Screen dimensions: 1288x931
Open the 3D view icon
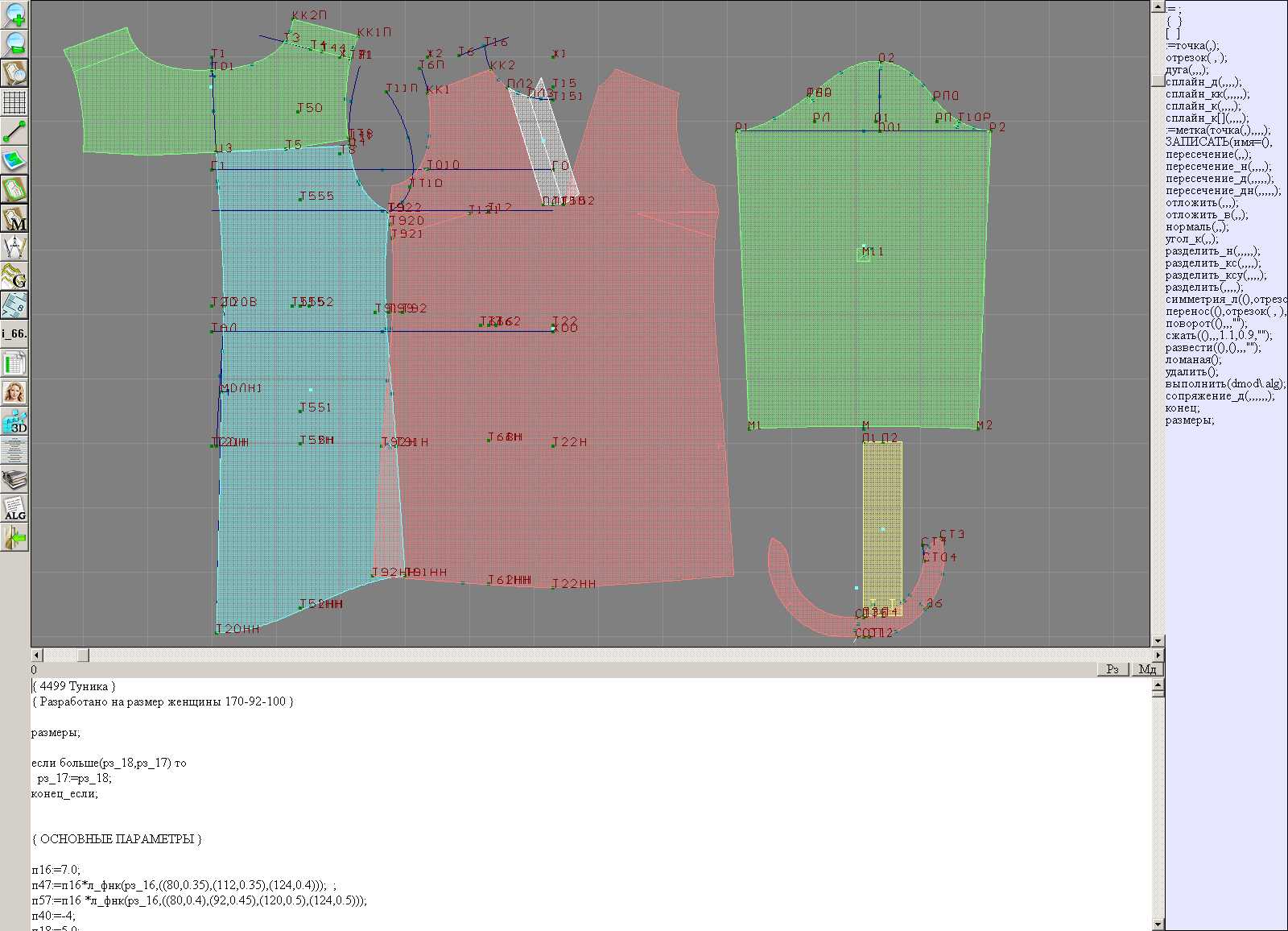[14, 421]
